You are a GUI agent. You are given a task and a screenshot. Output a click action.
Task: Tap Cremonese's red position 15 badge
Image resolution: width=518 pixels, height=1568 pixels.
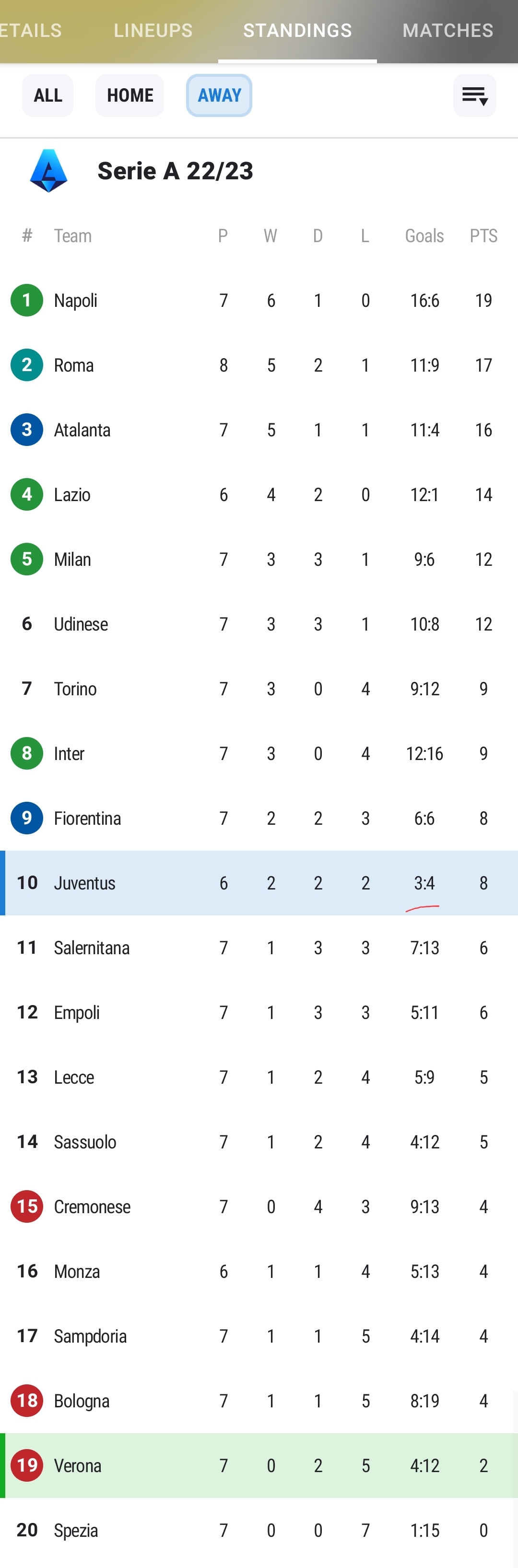pyautogui.click(x=27, y=1206)
